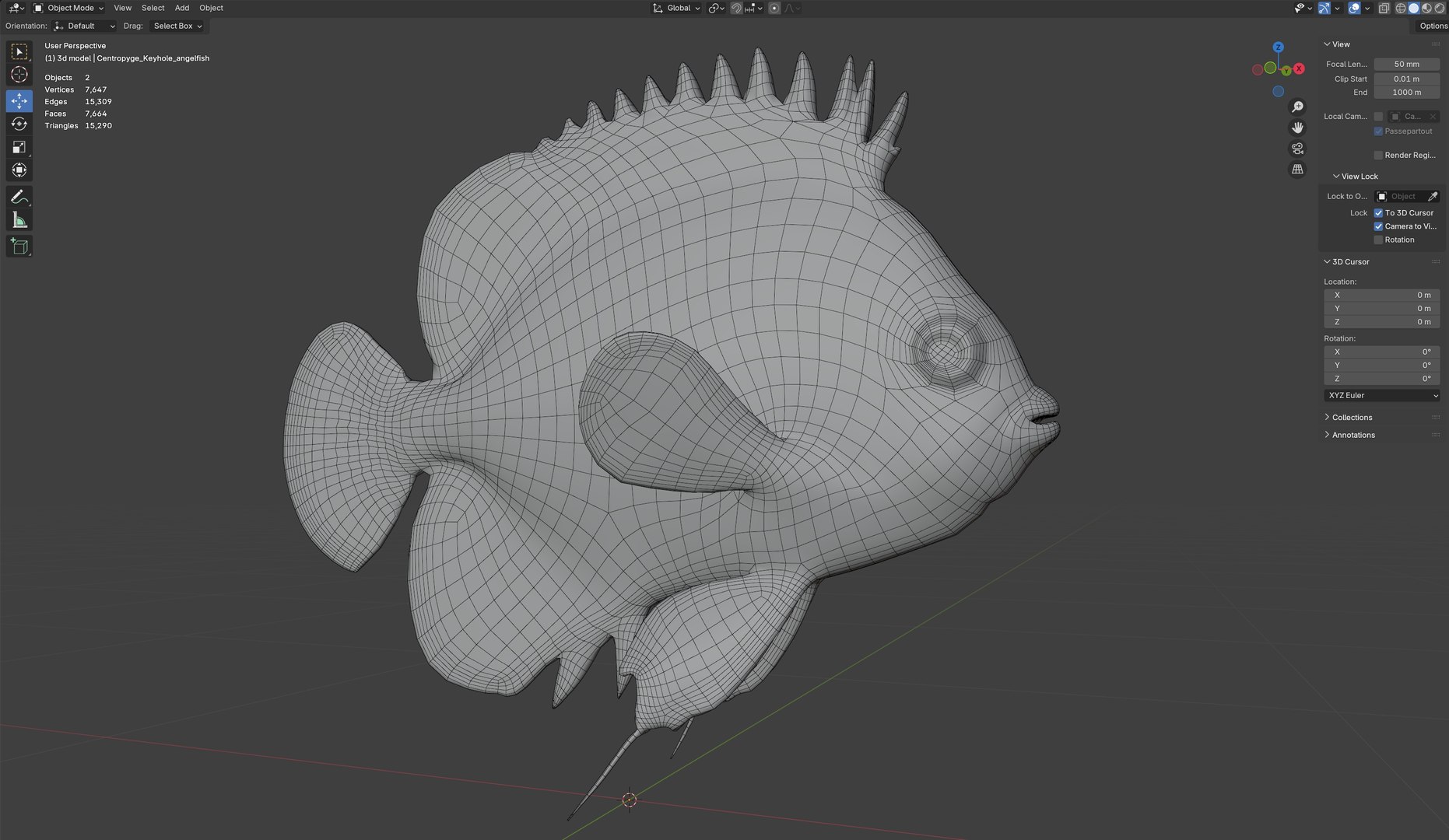Screen dimensions: 1449x840
Task: Adjust the Clip Start 0.01 m field
Action: pyautogui.click(x=1407, y=79)
